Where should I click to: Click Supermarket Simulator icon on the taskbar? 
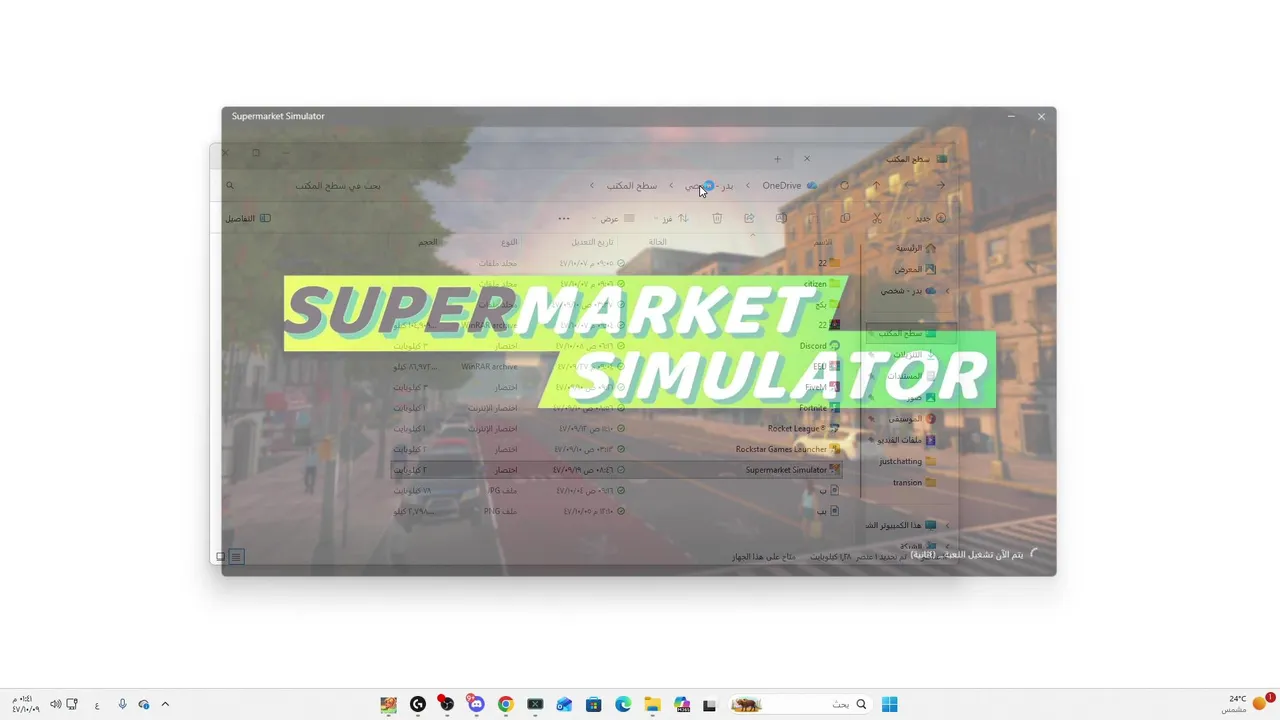389,704
